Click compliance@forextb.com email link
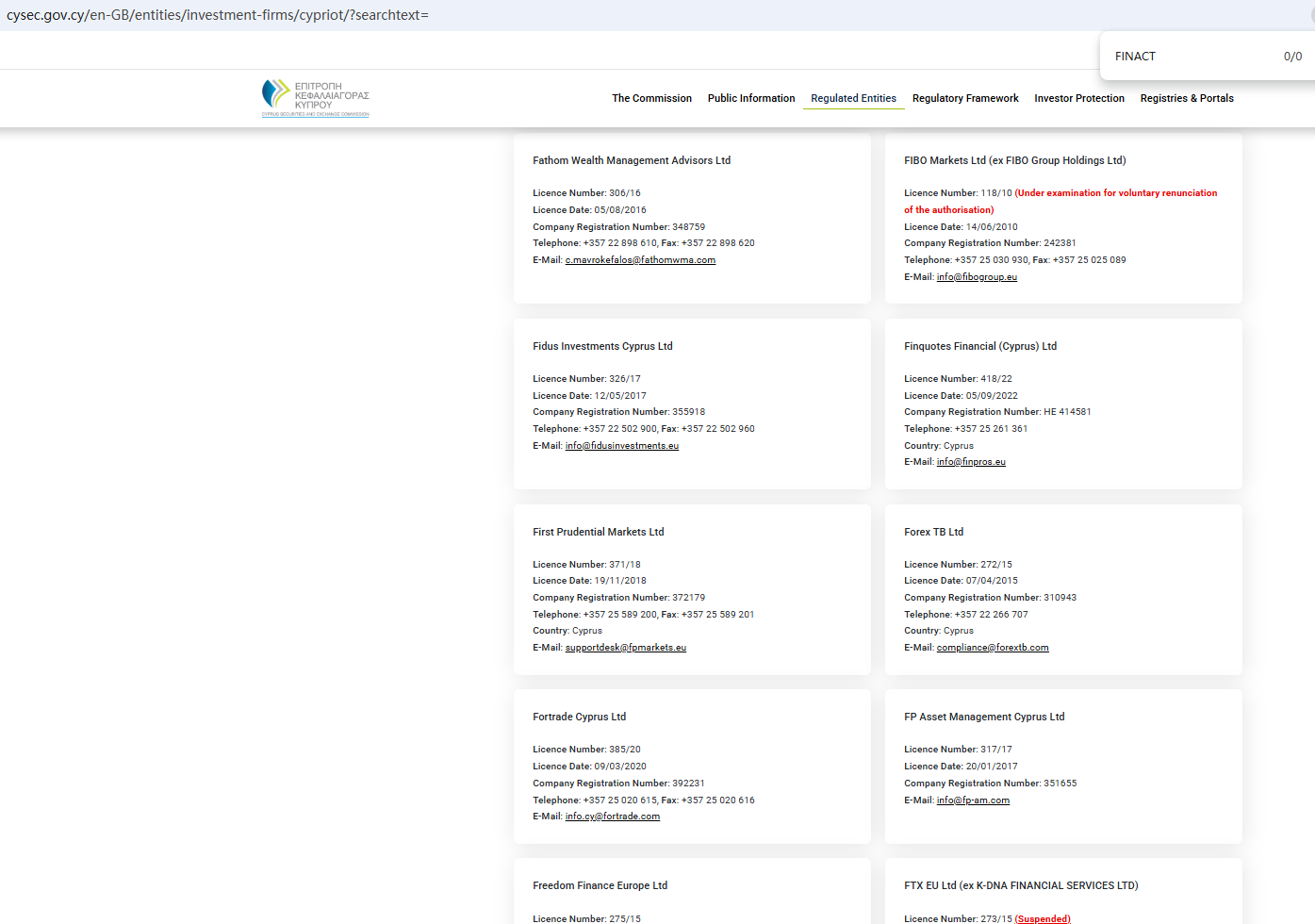Screen dimensions: 1315x924 (992, 648)
